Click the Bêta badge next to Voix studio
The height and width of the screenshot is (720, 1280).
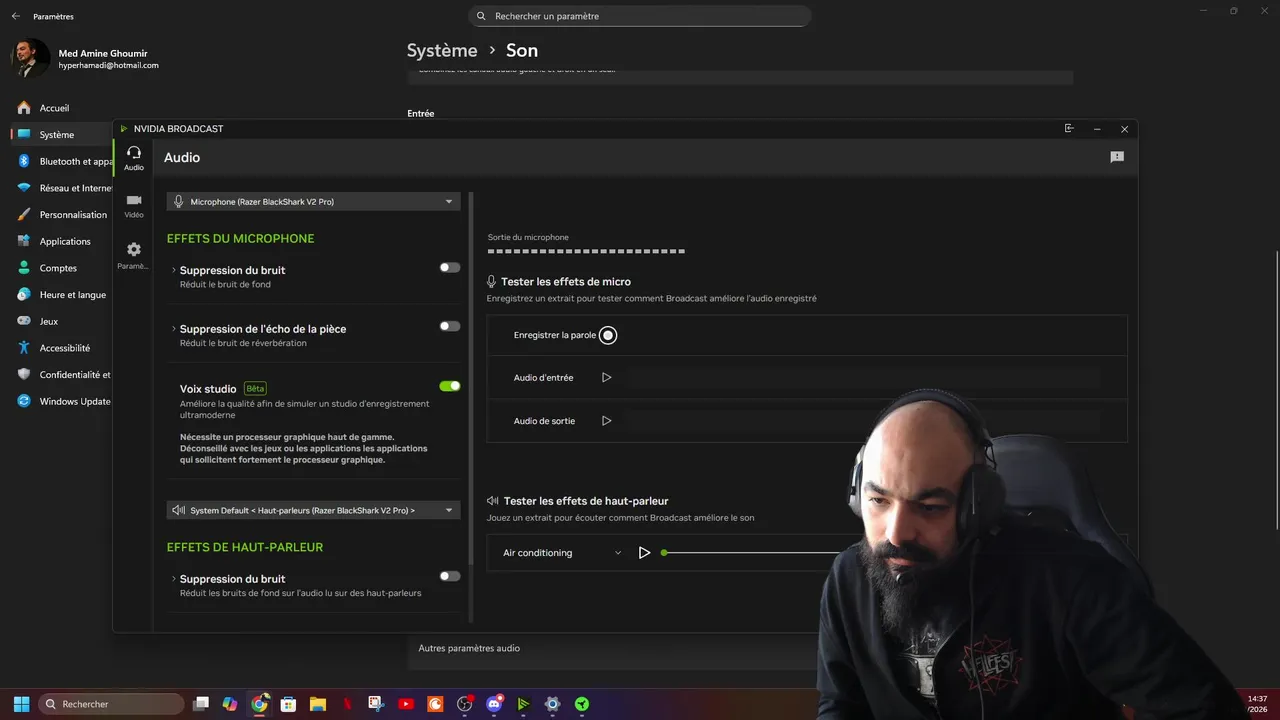pyautogui.click(x=255, y=388)
